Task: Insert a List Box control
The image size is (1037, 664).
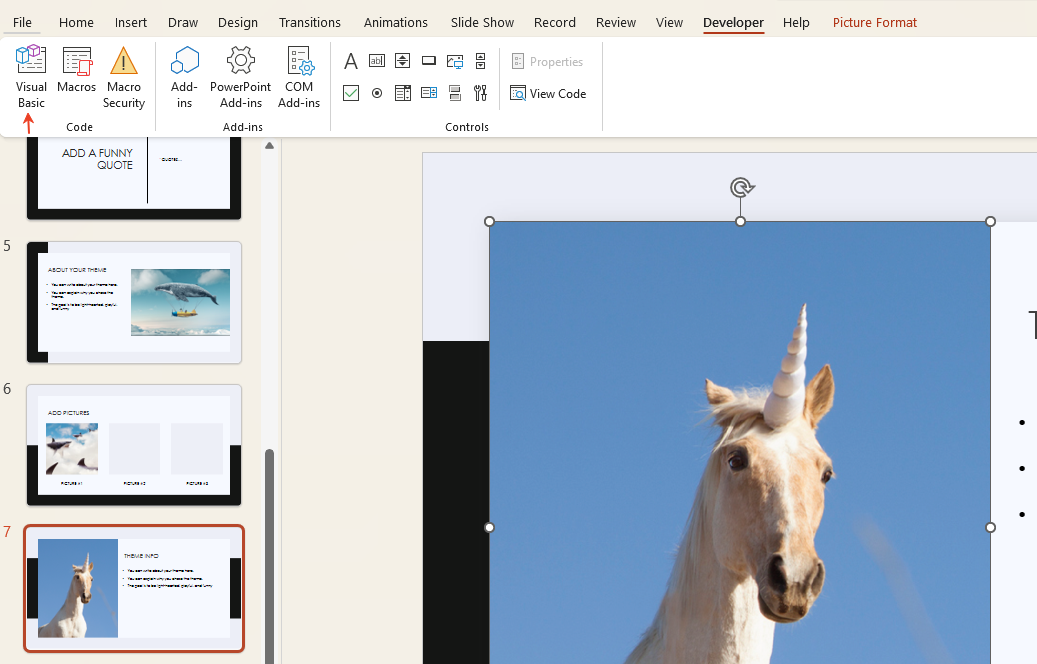Action: [x=402, y=93]
